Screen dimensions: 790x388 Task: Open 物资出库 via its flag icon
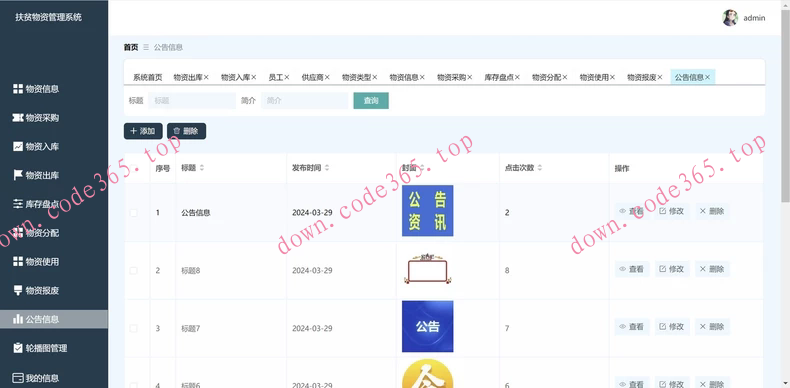coord(18,175)
